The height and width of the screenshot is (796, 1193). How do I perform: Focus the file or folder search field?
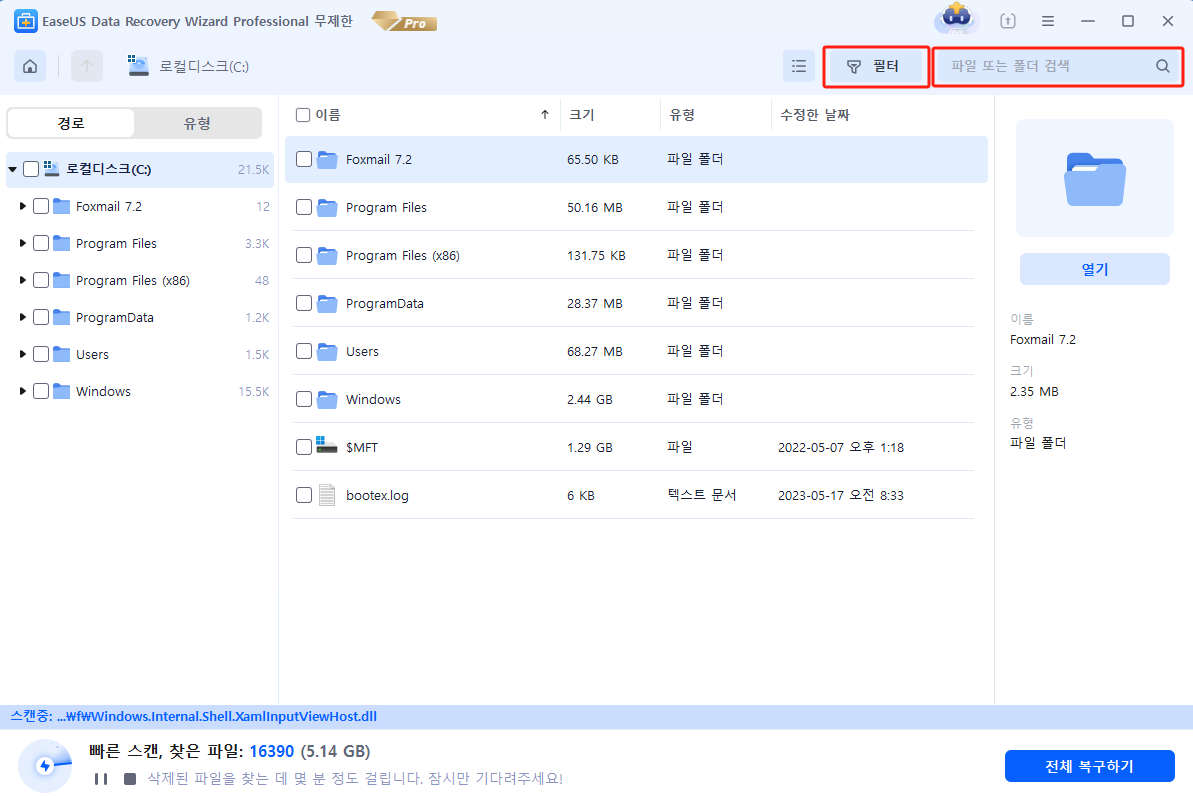coord(1058,67)
